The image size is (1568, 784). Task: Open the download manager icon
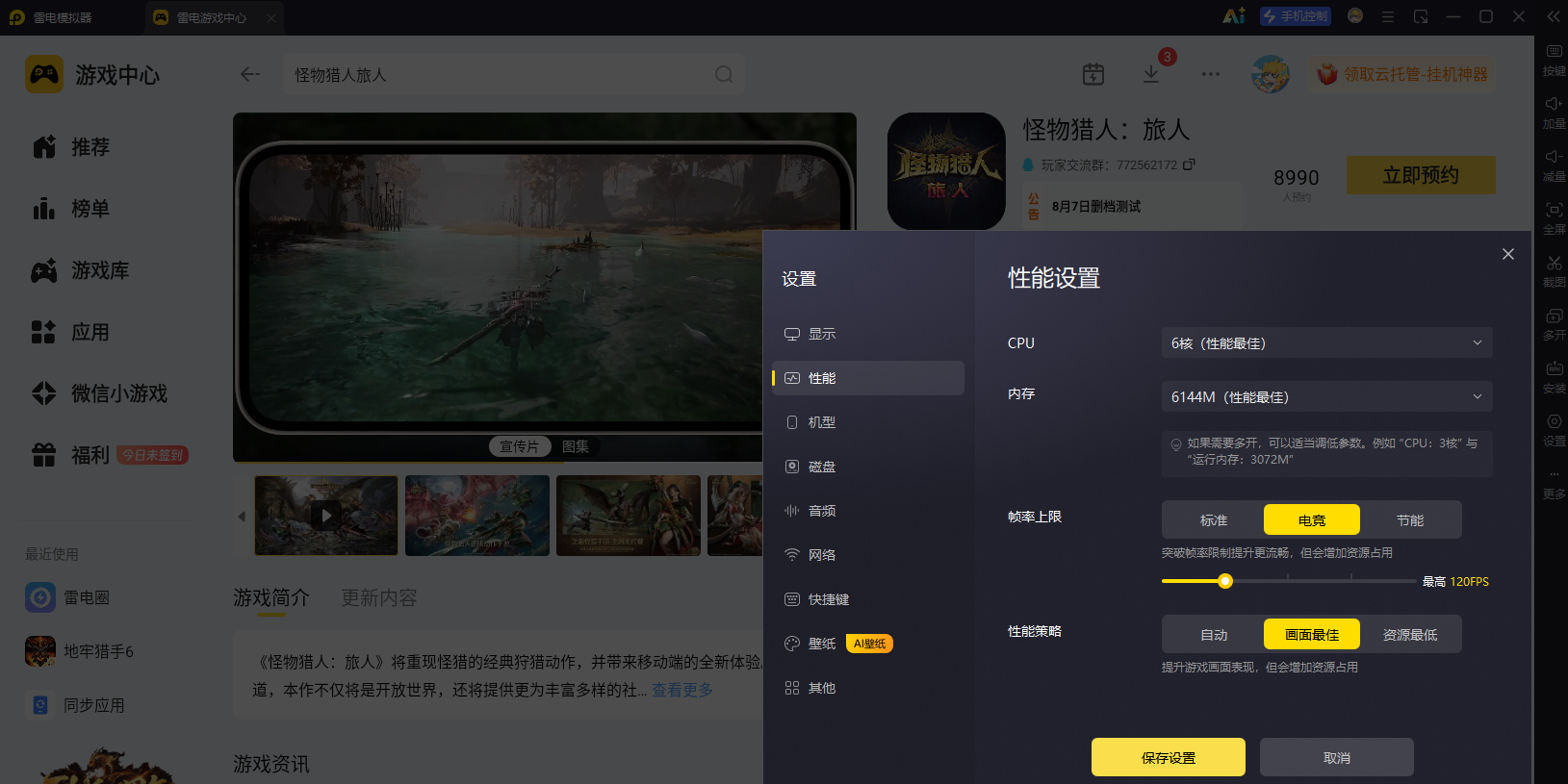[1151, 74]
